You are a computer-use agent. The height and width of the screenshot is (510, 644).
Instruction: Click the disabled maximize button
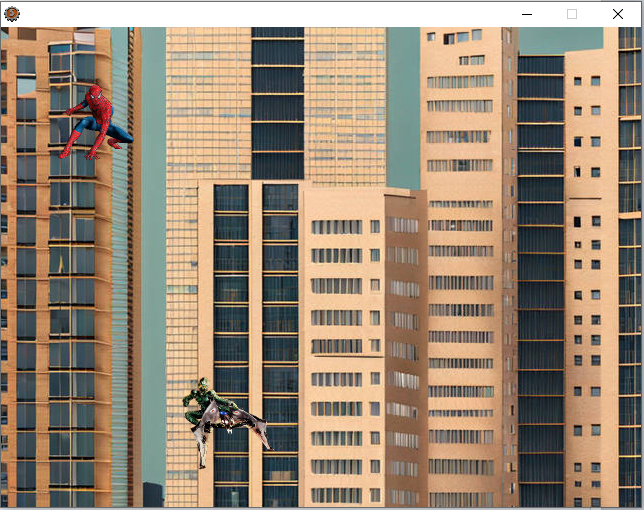[x=572, y=14]
